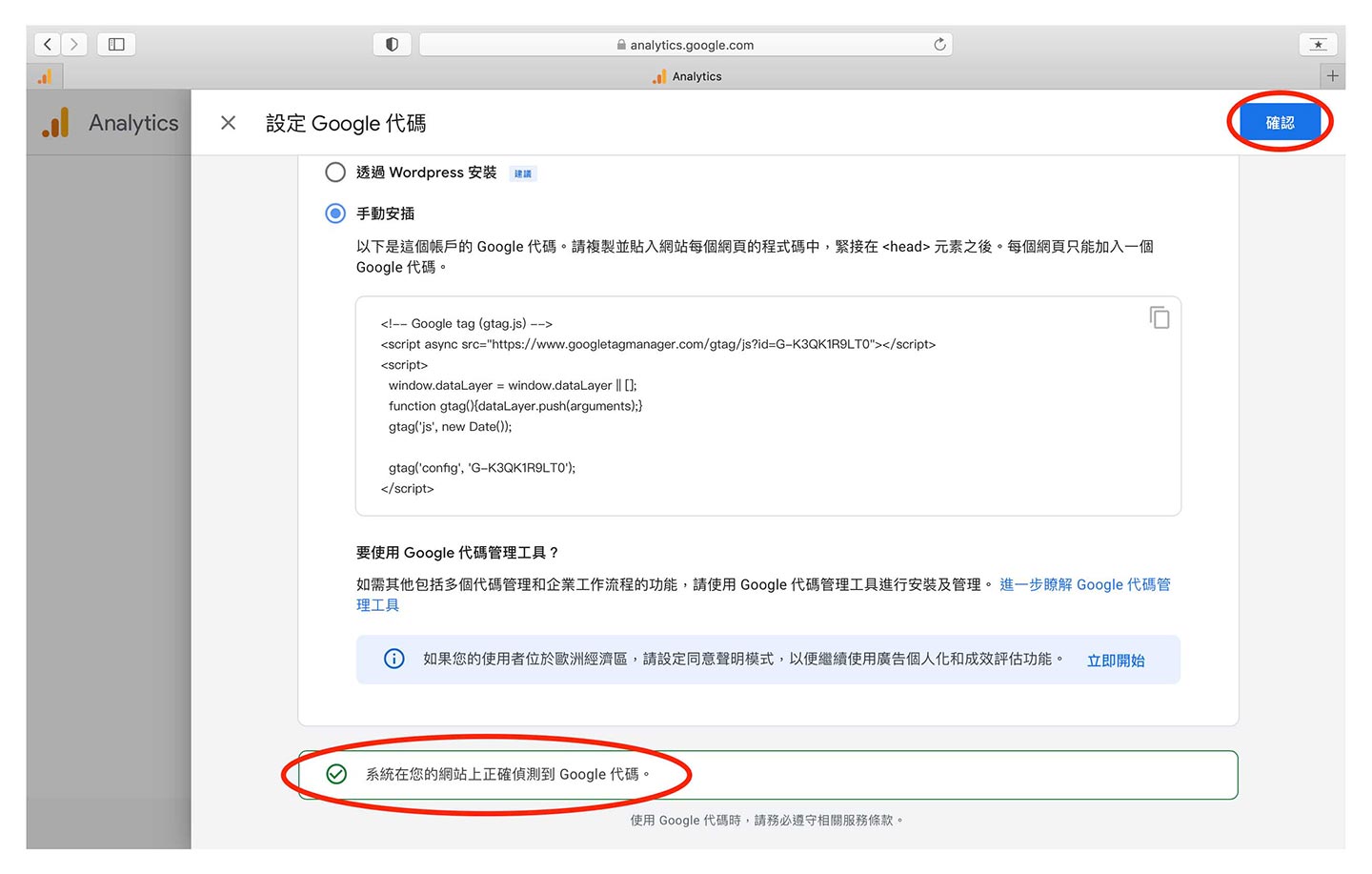The height and width of the screenshot is (874, 1372).
Task: Click the green checkmark detection icon
Action: click(x=336, y=774)
